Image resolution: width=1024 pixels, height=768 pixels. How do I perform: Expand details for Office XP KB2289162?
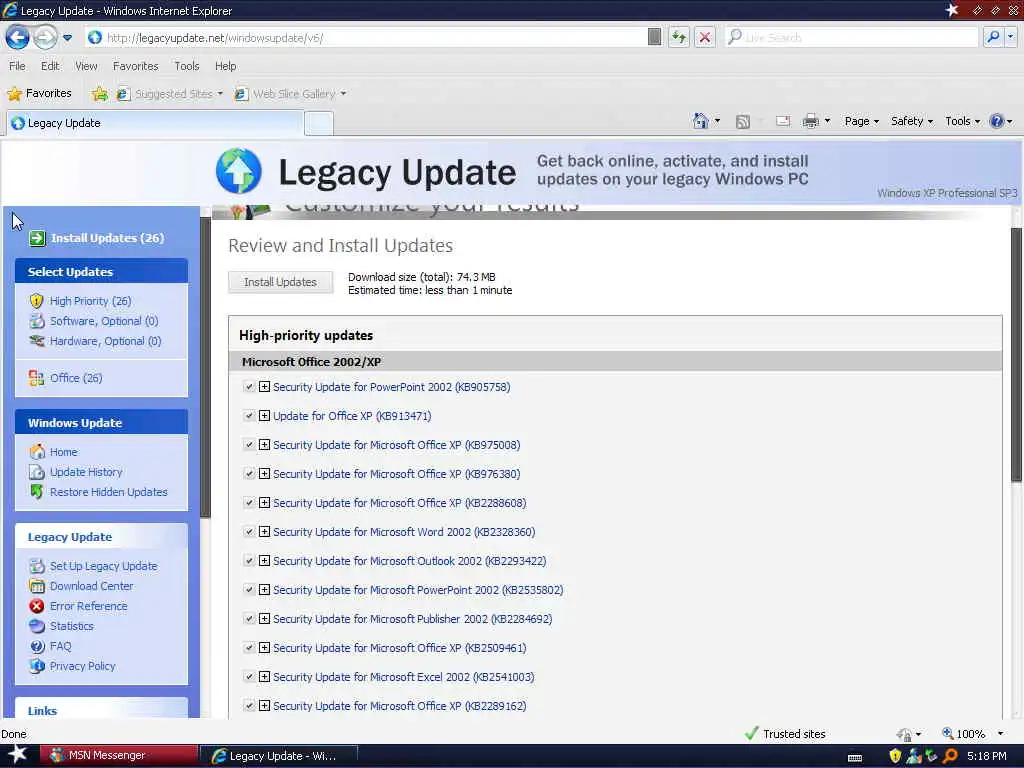(x=264, y=705)
